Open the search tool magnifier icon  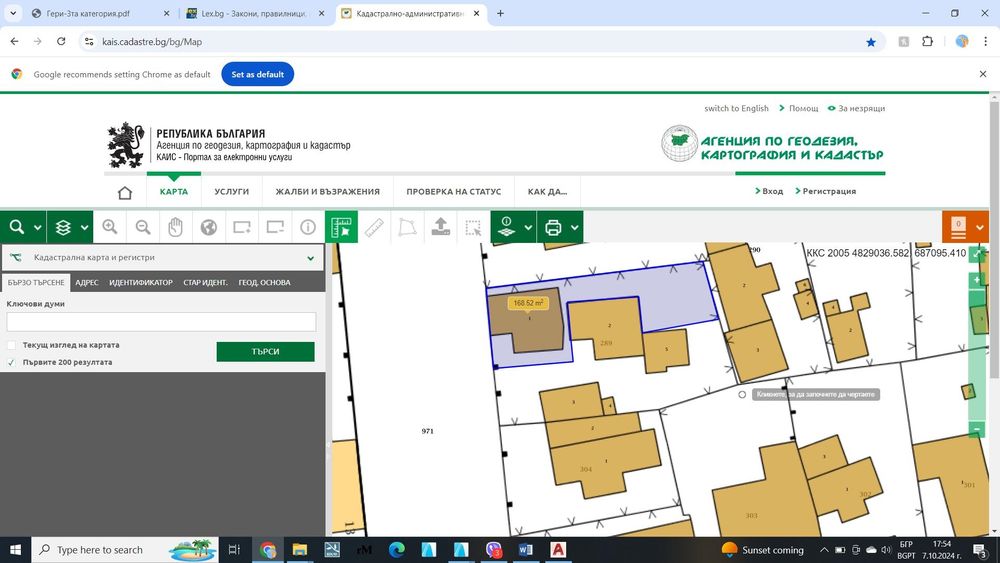click(x=17, y=227)
